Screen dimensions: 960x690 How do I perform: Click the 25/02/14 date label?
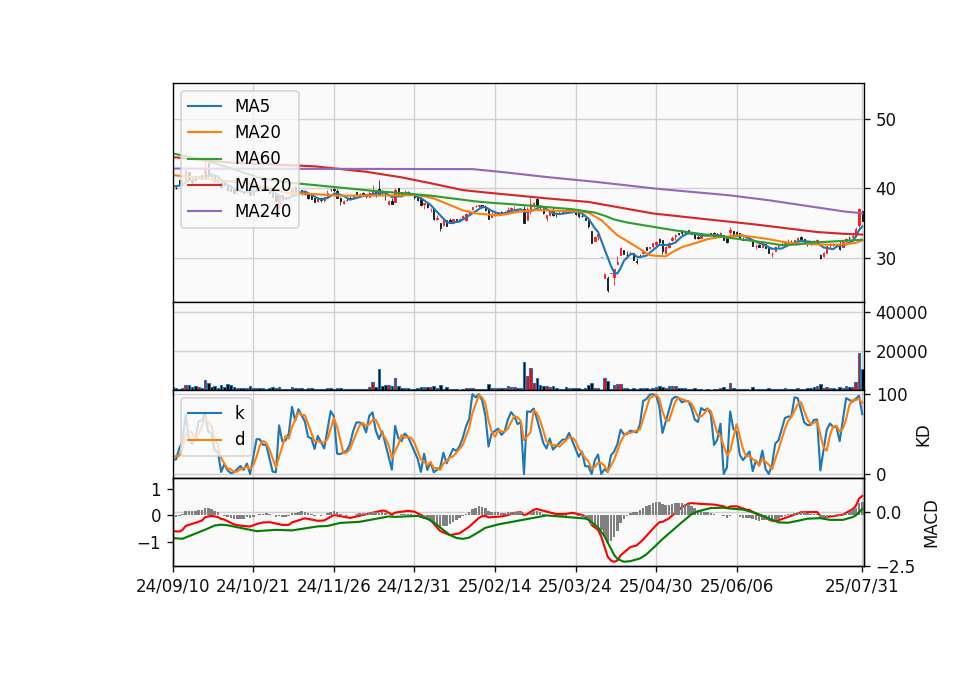pos(495,586)
